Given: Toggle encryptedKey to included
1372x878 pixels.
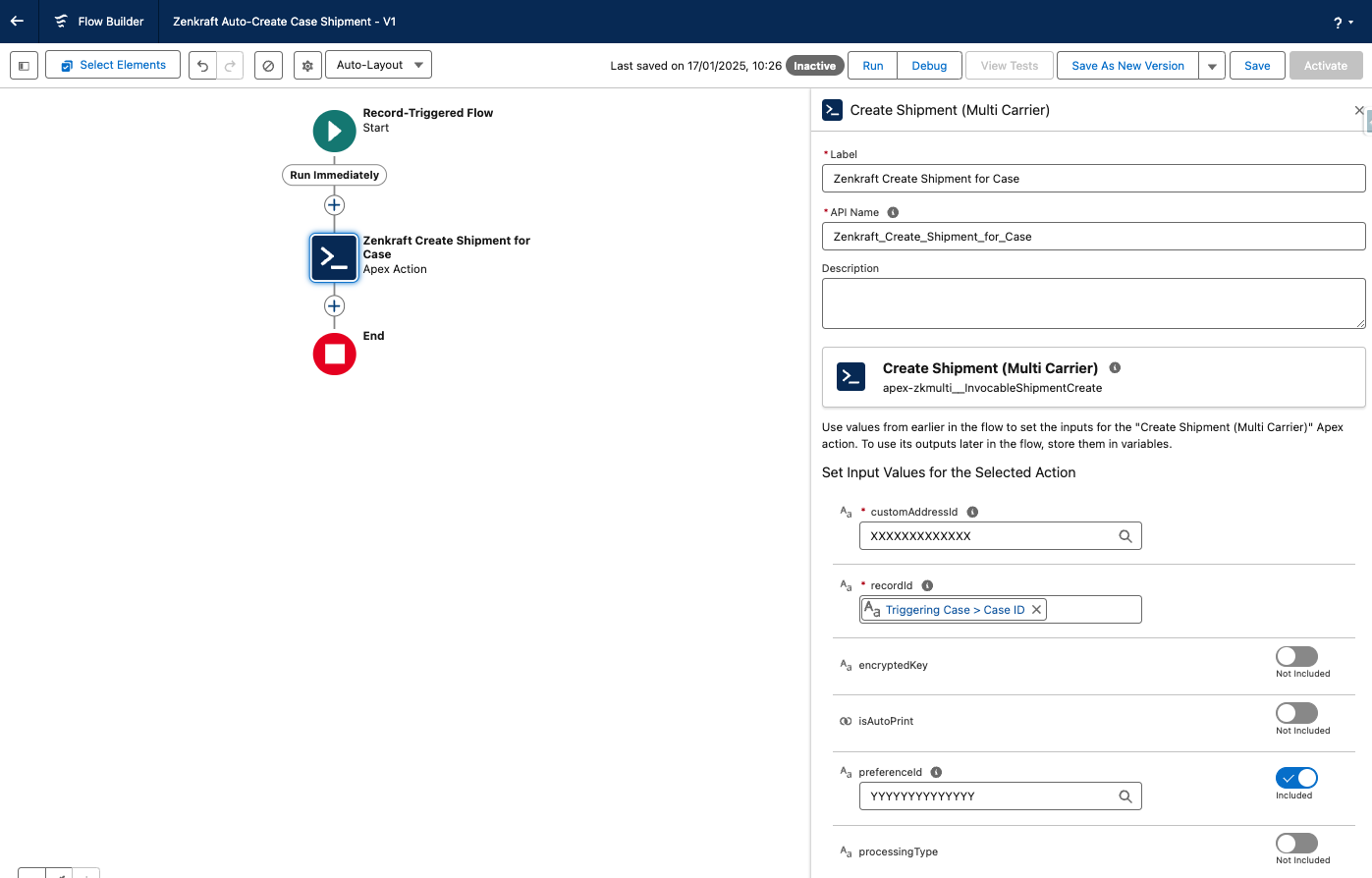Looking at the screenshot, I should pyautogui.click(x=1296, y=656).
